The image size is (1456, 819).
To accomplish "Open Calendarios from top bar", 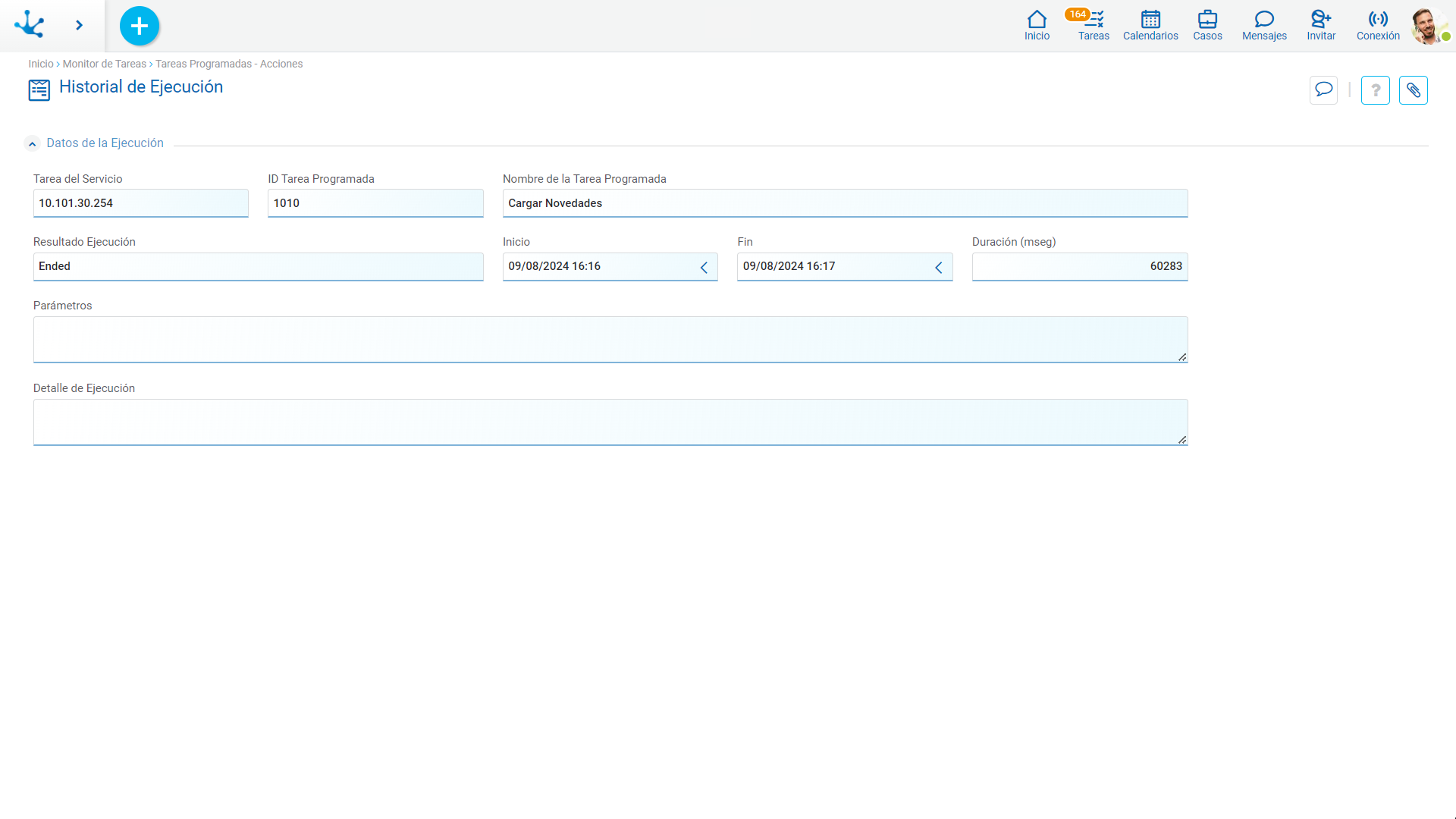I will 1150,25.
